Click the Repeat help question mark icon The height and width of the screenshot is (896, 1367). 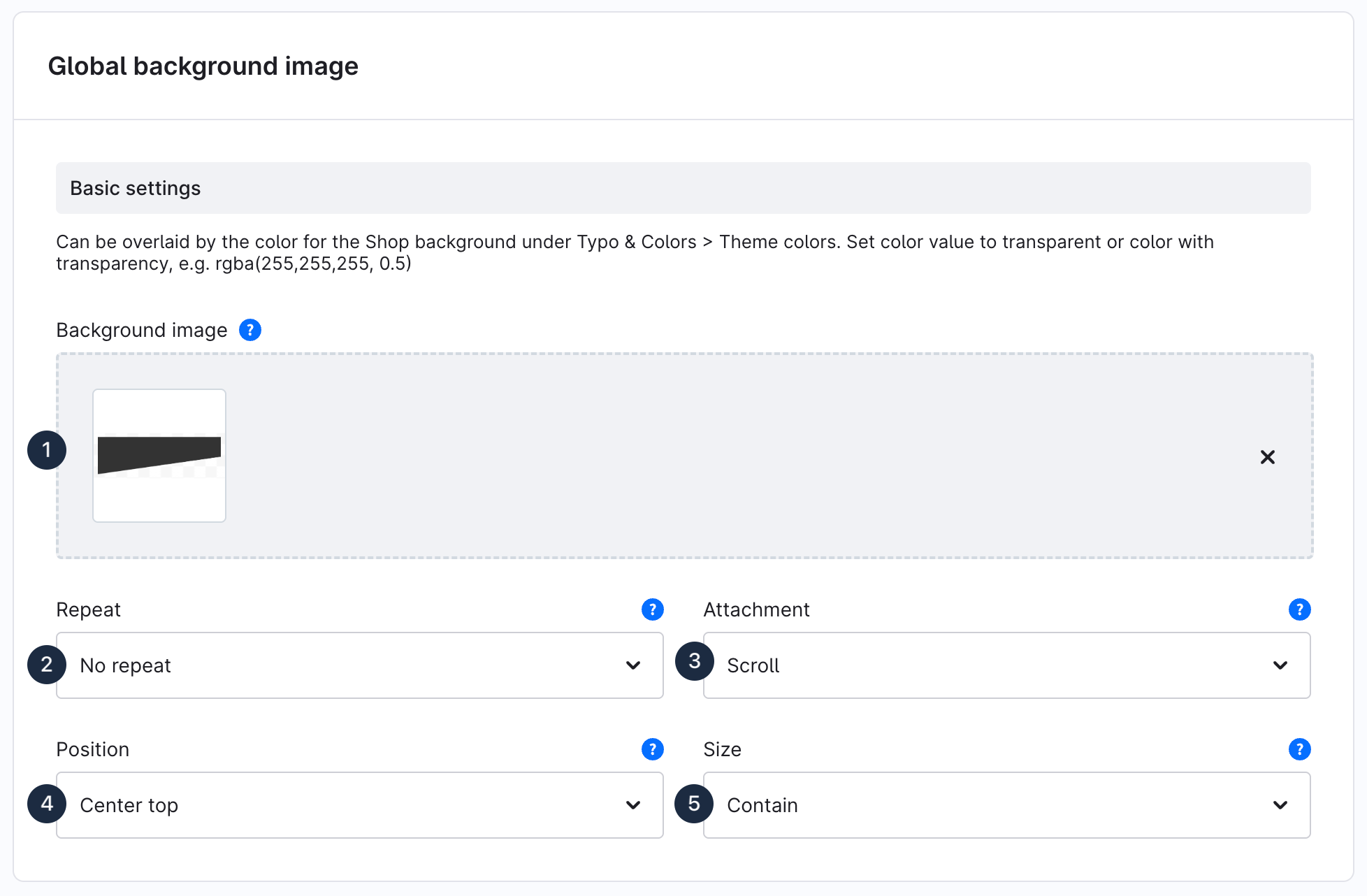pyautogui.click(x=652, y=609)
